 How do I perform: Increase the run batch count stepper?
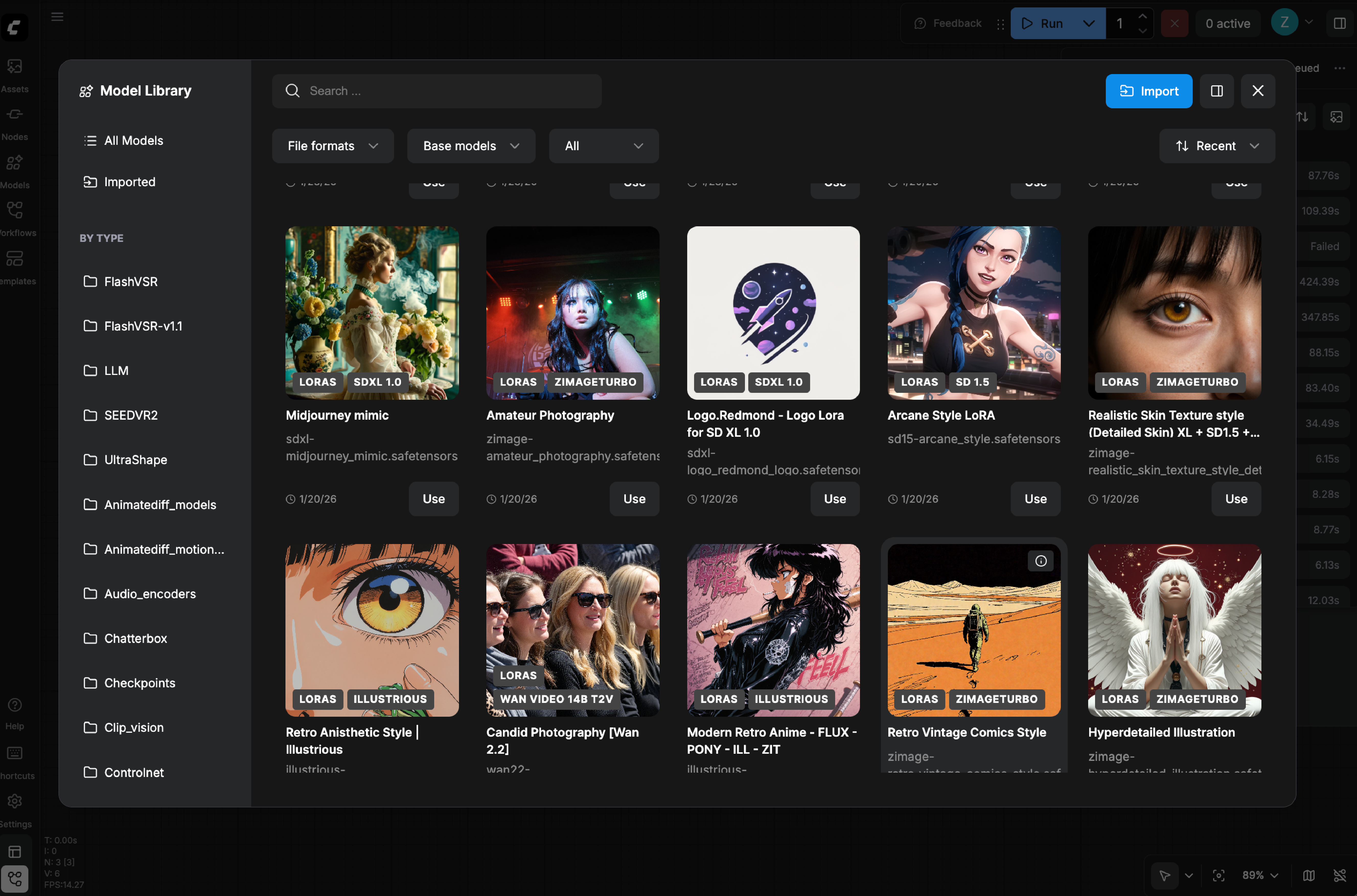pos(1142,17)
